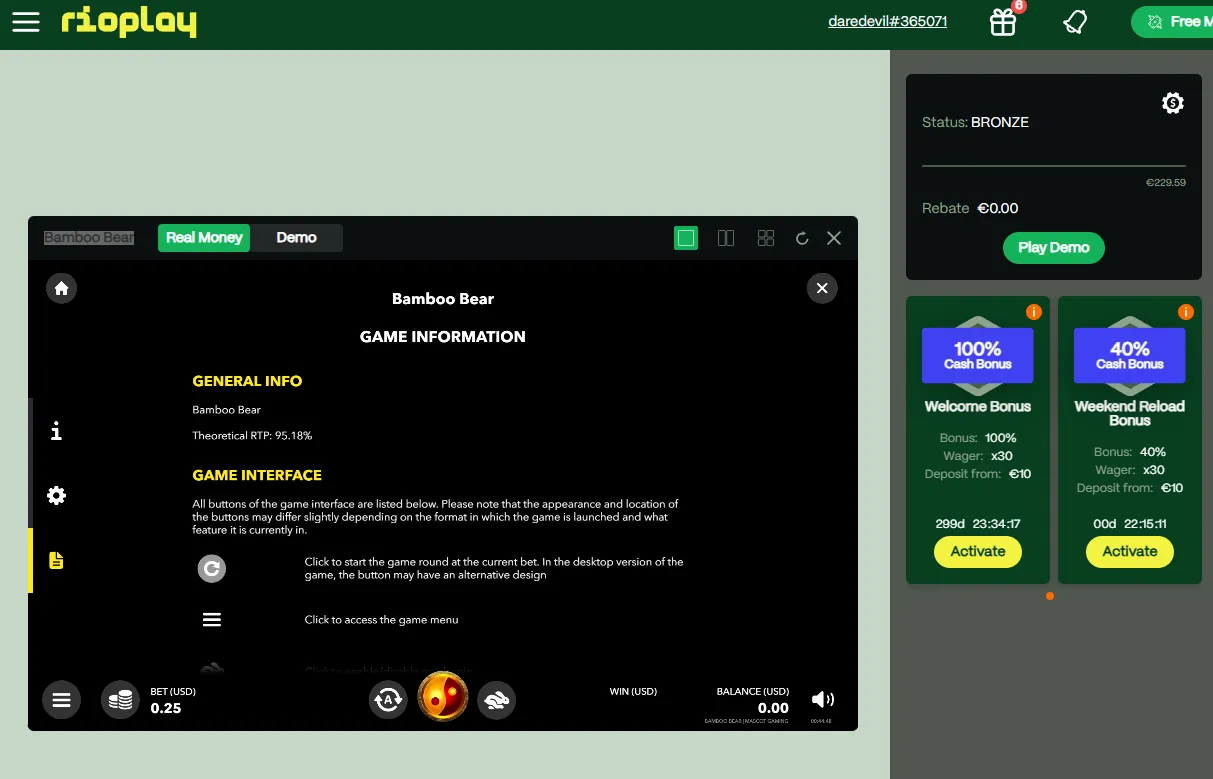1213x779 pixels.
Task: Switch to Real Money mode
Action: 204,238
